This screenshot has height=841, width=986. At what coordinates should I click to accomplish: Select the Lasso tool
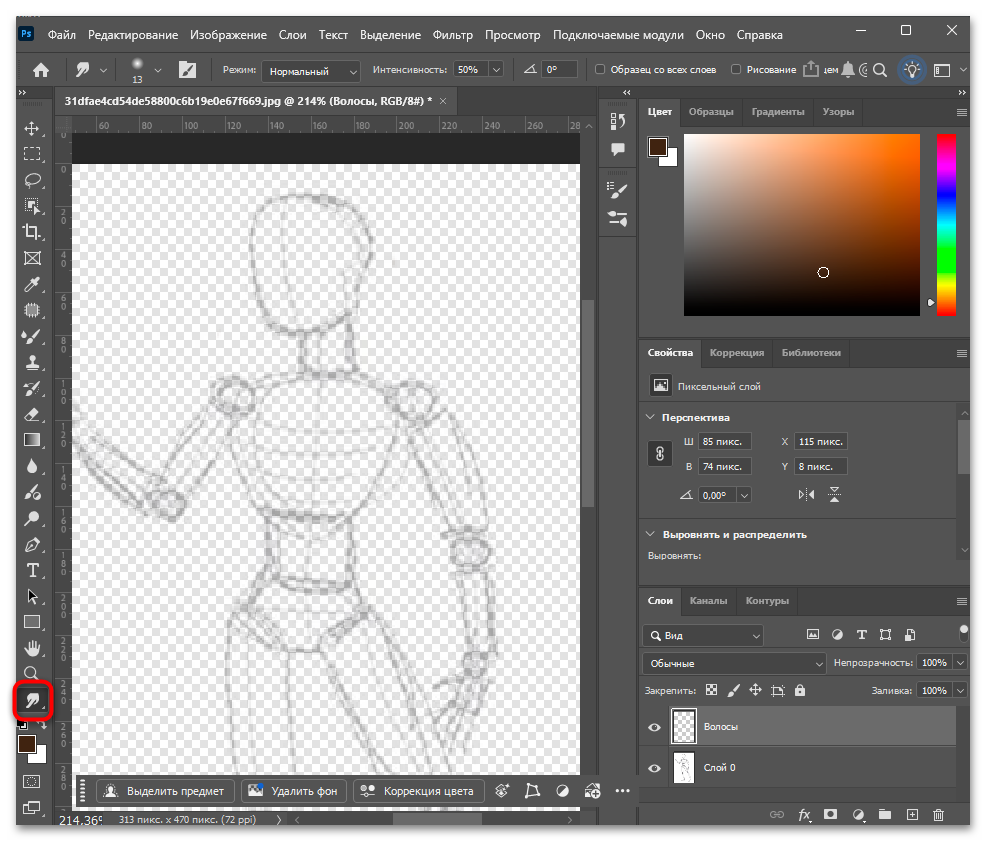pos(32,181)
